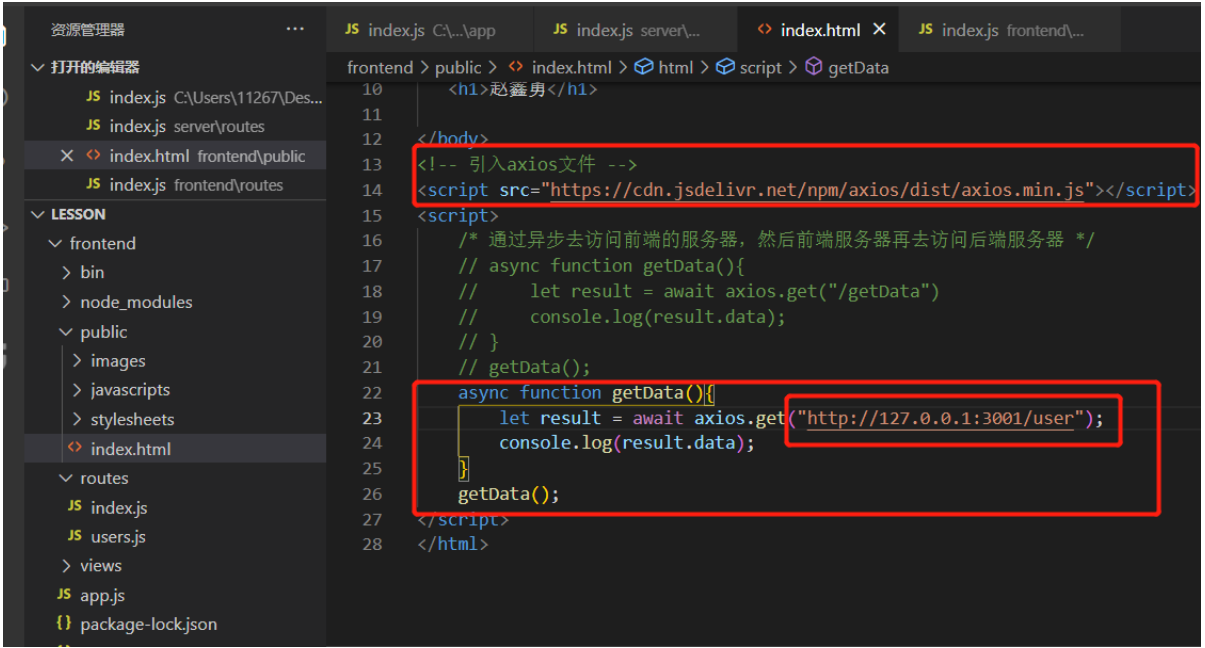Screen dimensions: 1205x648
Task: Open index.js under routes folder
Action: click(119, 508)
